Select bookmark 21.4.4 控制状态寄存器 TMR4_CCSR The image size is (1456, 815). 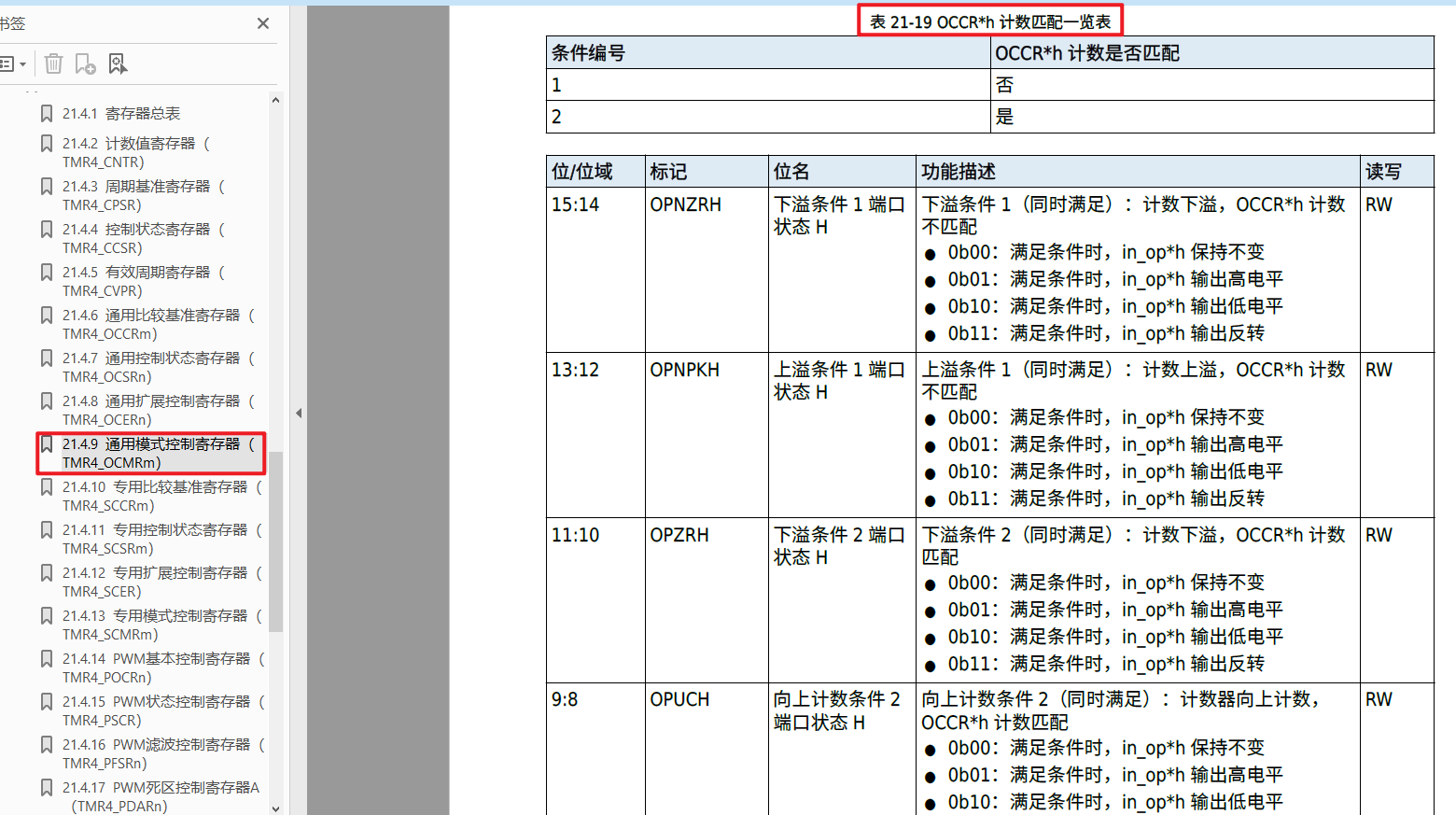(x=144, y=238)
